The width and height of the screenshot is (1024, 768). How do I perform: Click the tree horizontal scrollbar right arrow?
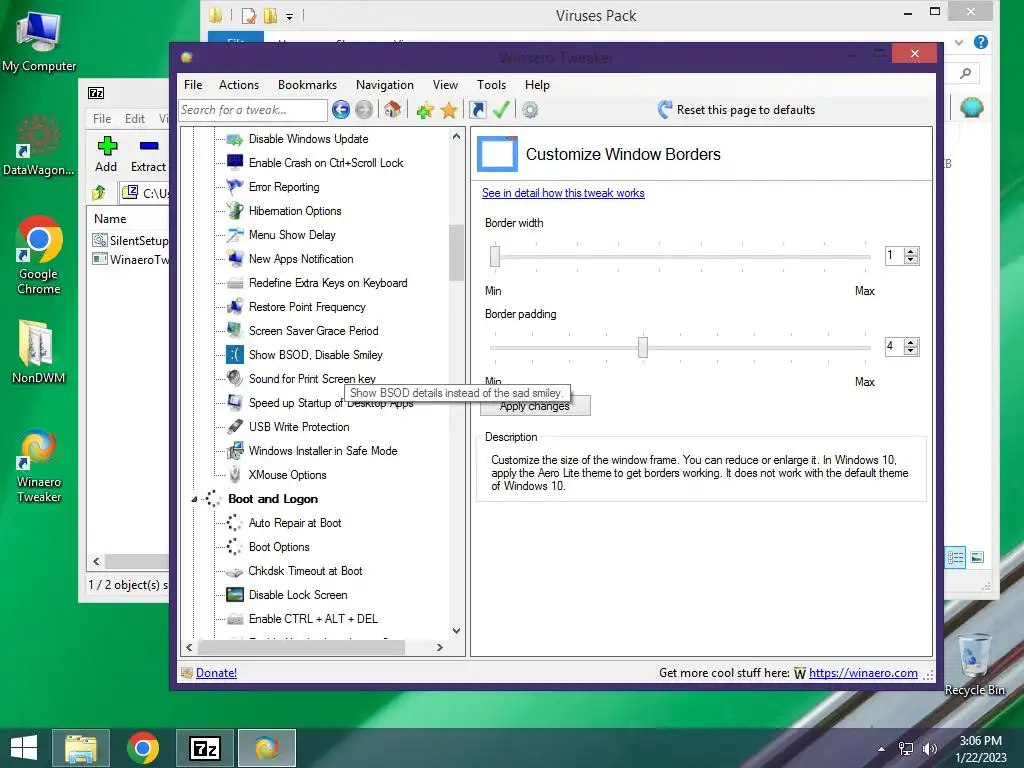[440, 647]
